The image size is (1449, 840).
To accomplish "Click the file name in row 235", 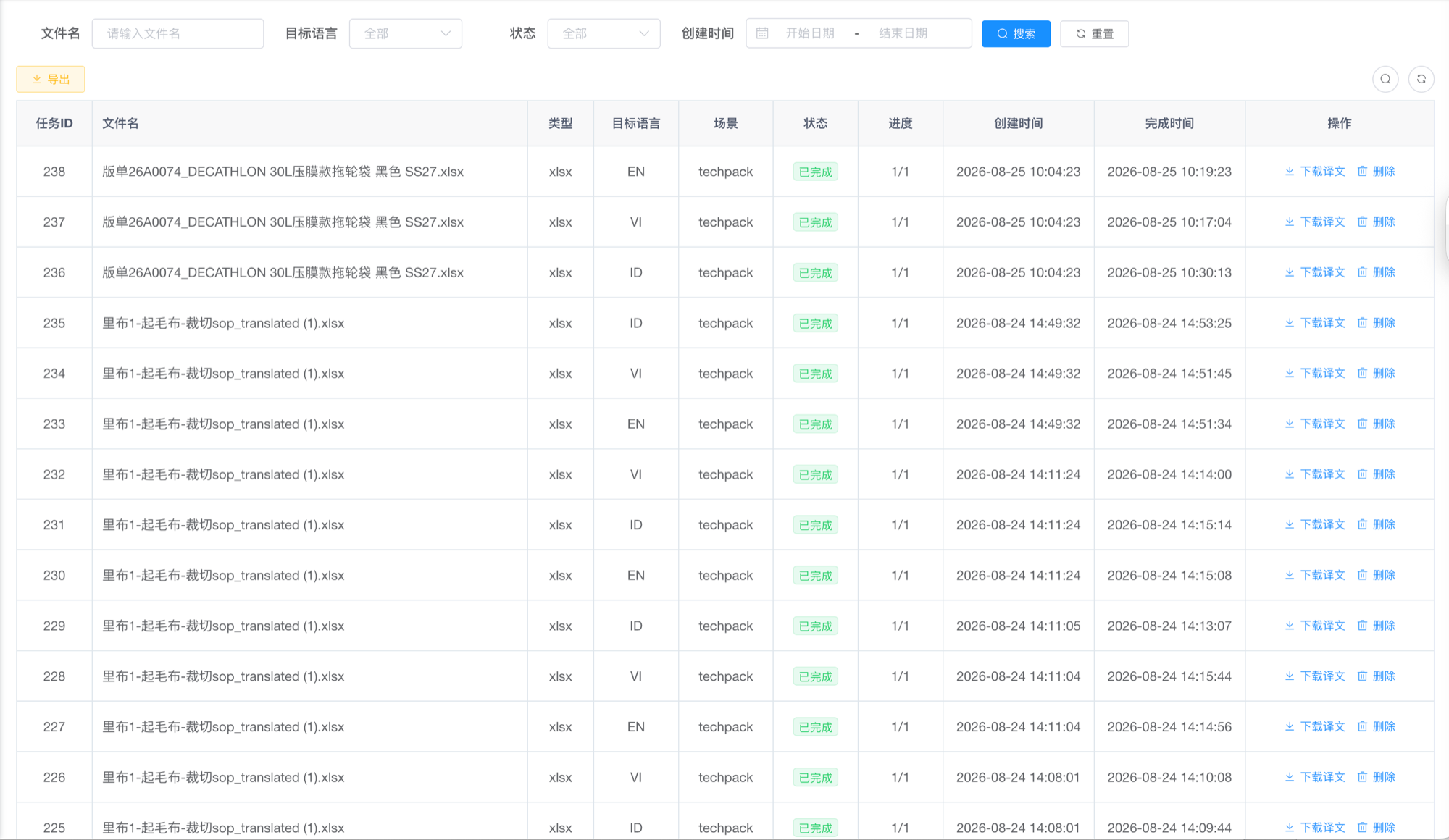I will coord(223,323).
